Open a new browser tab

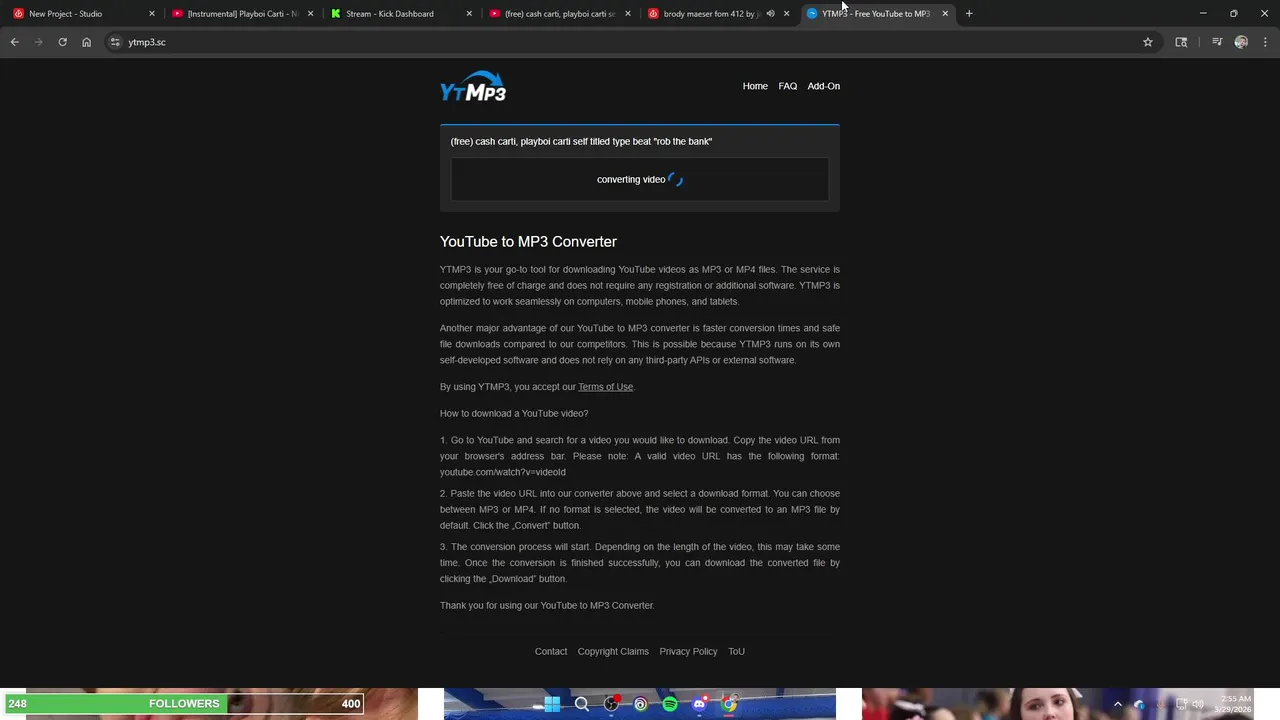coord(969,13)
